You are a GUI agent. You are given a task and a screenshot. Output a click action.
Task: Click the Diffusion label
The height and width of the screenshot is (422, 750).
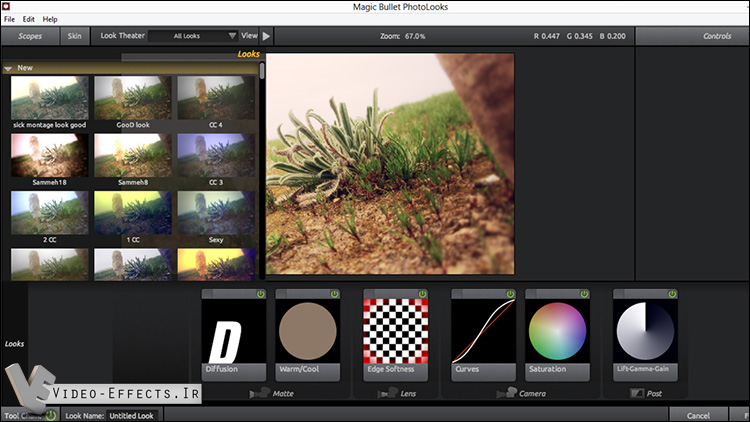tap(221, 369)
